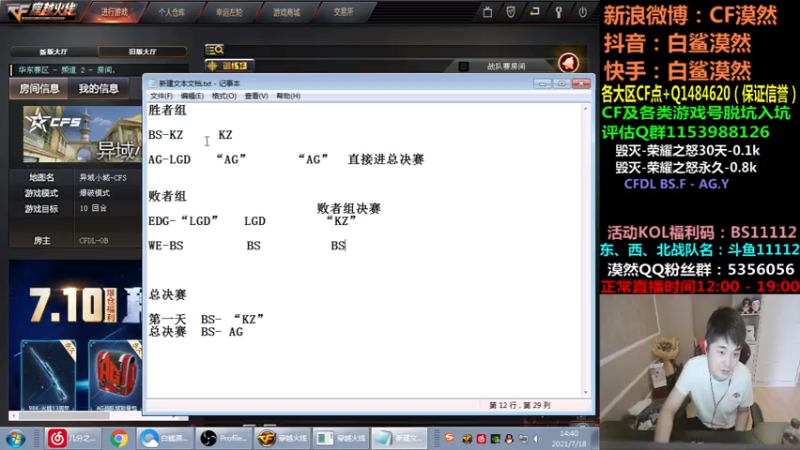Switch to 旧版大厅 lobby
This screenshot has width=800, height=450.
click(x=142, y=52)
